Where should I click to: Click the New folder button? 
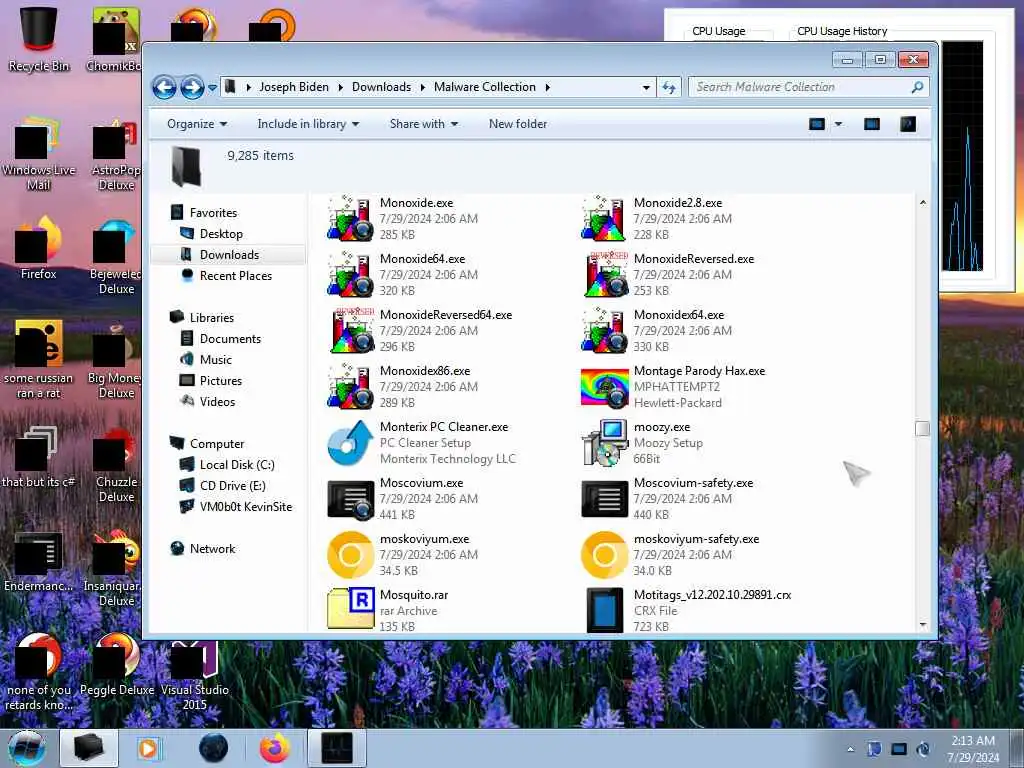(x=518, y=124)
